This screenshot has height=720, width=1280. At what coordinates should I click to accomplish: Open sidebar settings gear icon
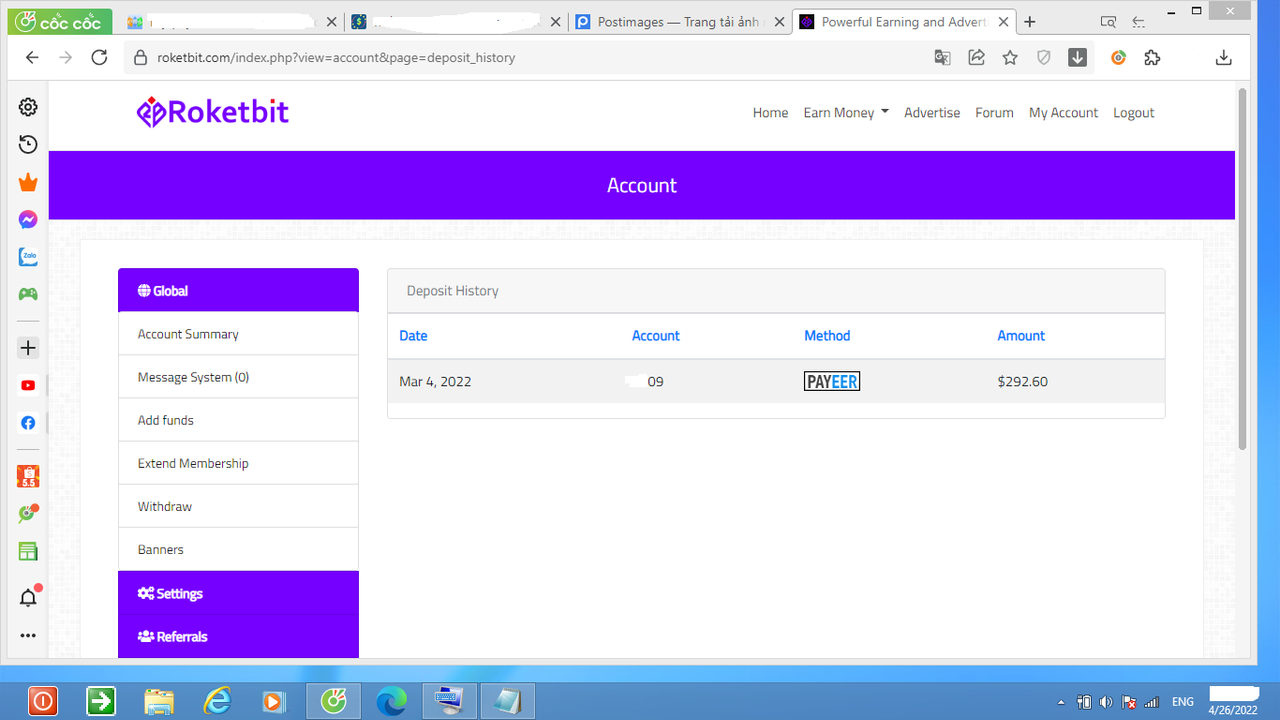coord(28,107)
